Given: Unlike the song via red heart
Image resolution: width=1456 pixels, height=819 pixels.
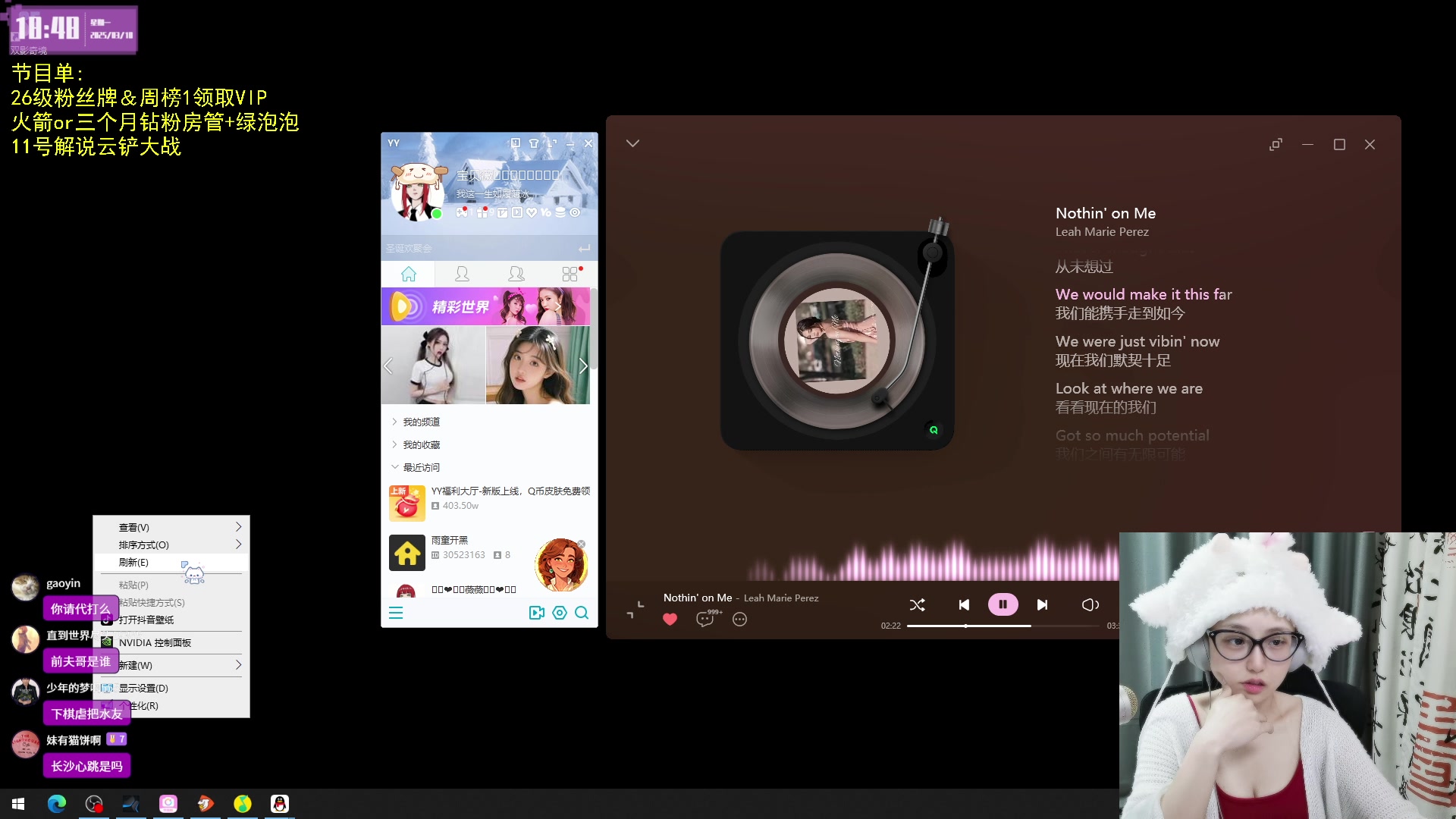Looking at the screenshot, I should [670, 620].
